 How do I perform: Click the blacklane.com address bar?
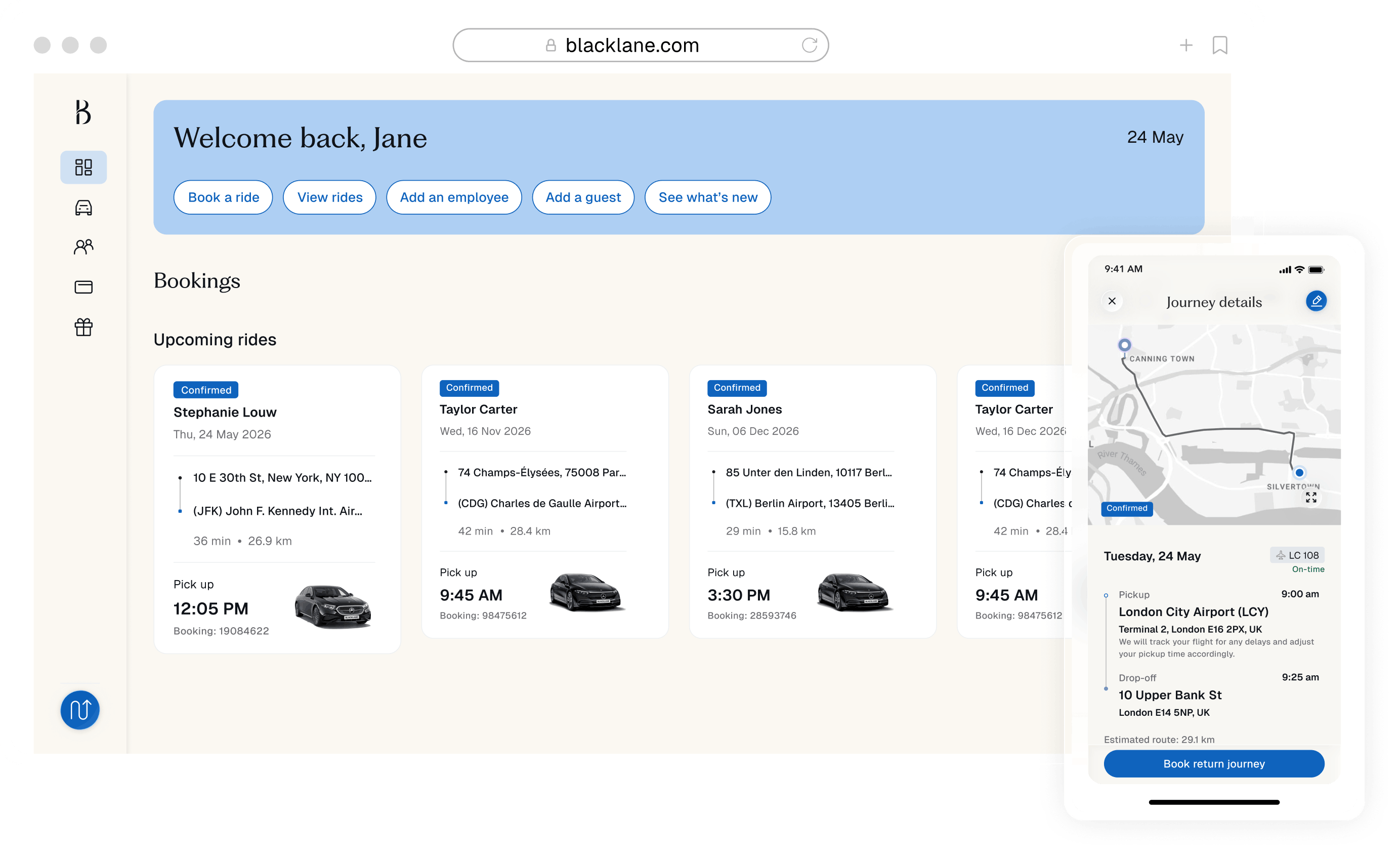tap(632, 45)
